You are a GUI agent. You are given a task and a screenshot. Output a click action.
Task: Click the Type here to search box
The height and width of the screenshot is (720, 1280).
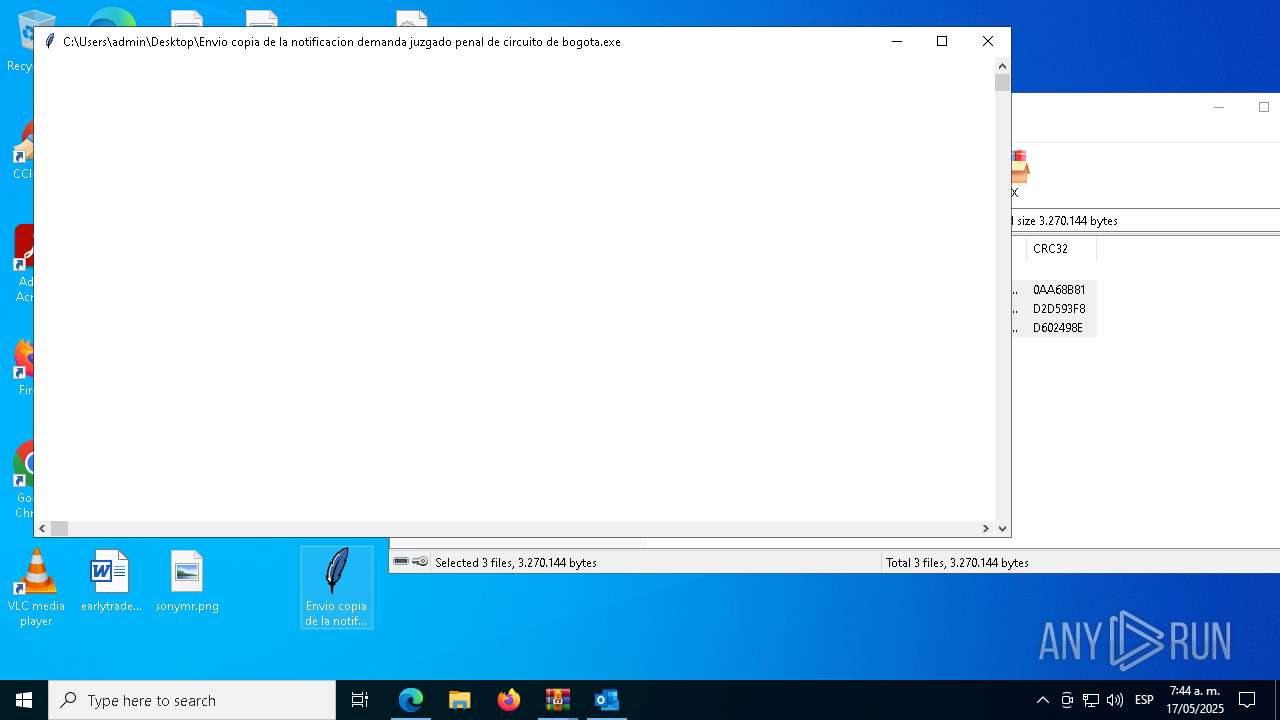[x=192, y=700]
